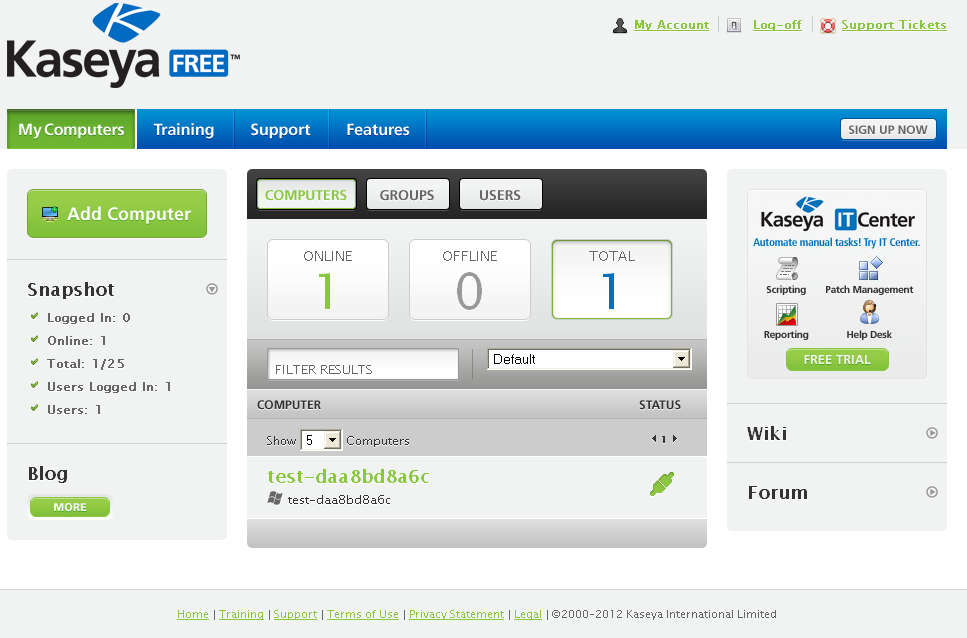967x638 pixels.
Task: Click the Training footer link
Action: click(x=241, y=614)
